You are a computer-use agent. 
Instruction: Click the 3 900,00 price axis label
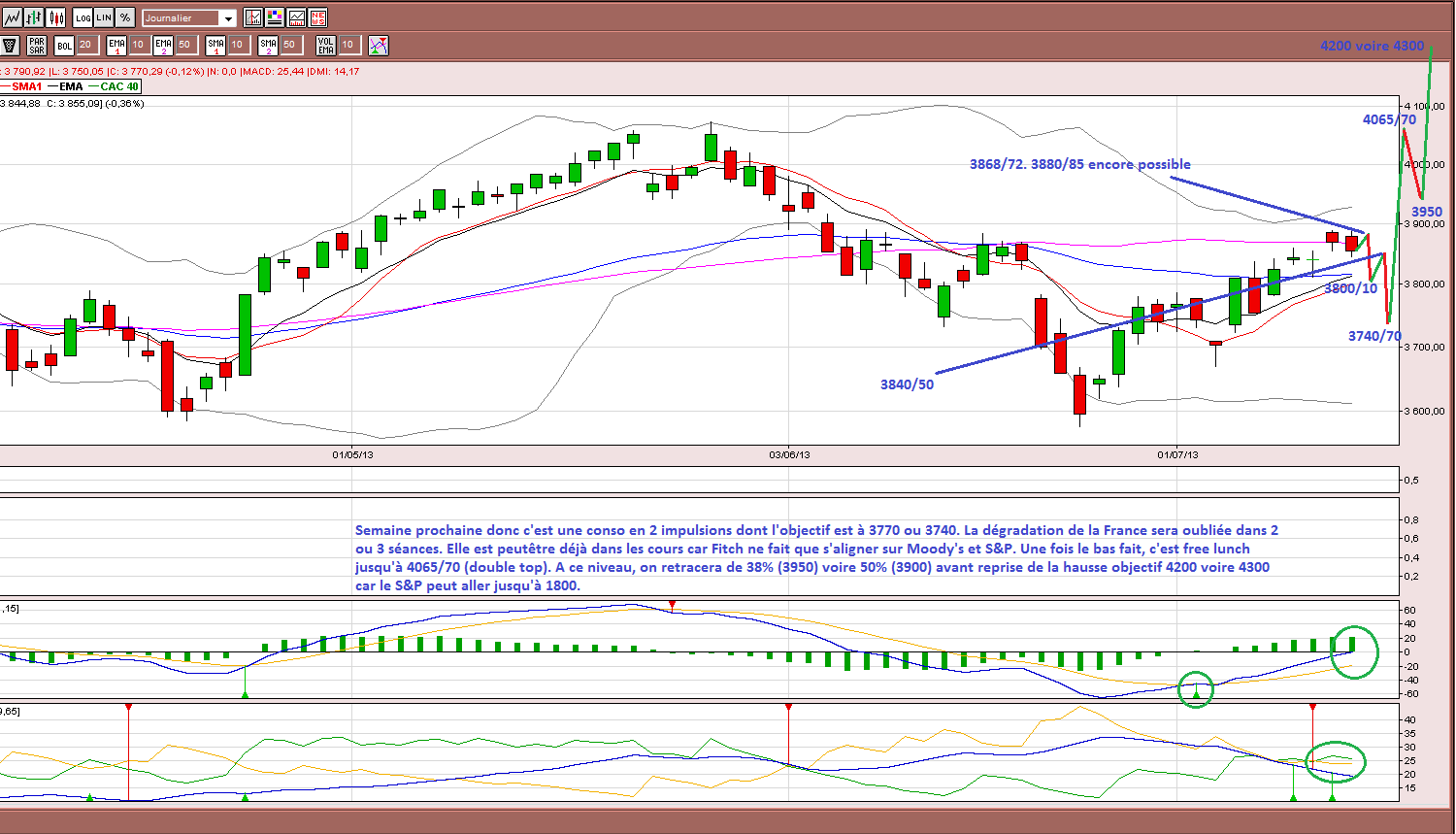click(x=1425, y=223)
